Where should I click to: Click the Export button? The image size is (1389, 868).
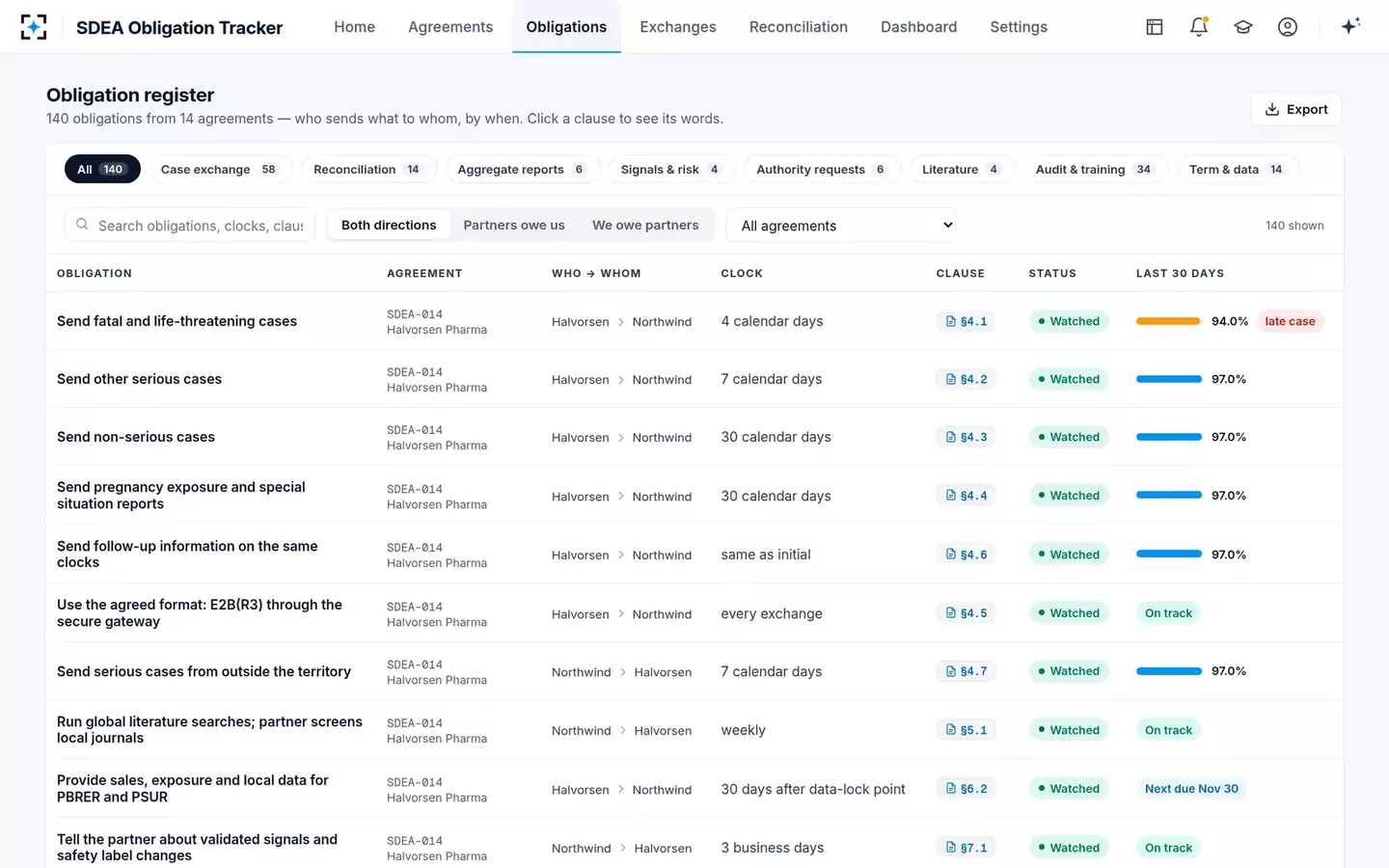coord(1296,109)
